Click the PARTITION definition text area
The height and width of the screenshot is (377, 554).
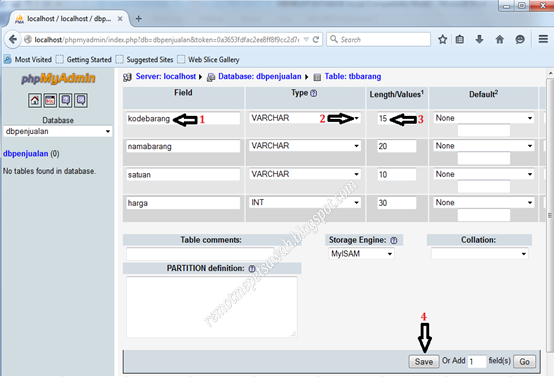(212, 307)
